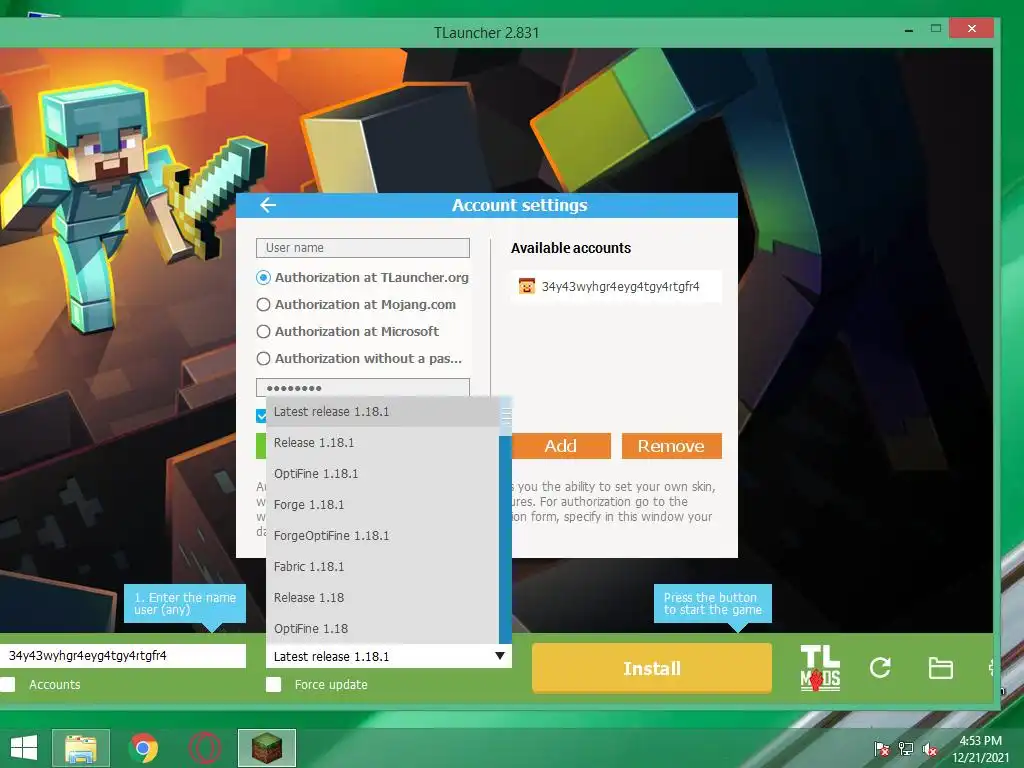Choose Latest release 1.18.1 from list
This screenshot has width=1024, height=768.
point(383,411)
